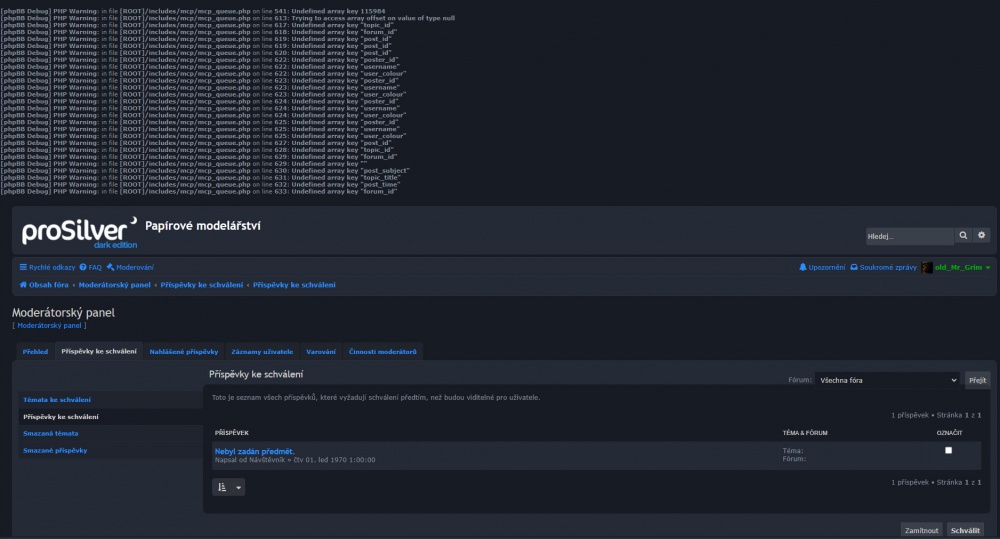Click the Návštěvník author name
The width and height of the screenshot is (1000, 539).
click(267, 460)
